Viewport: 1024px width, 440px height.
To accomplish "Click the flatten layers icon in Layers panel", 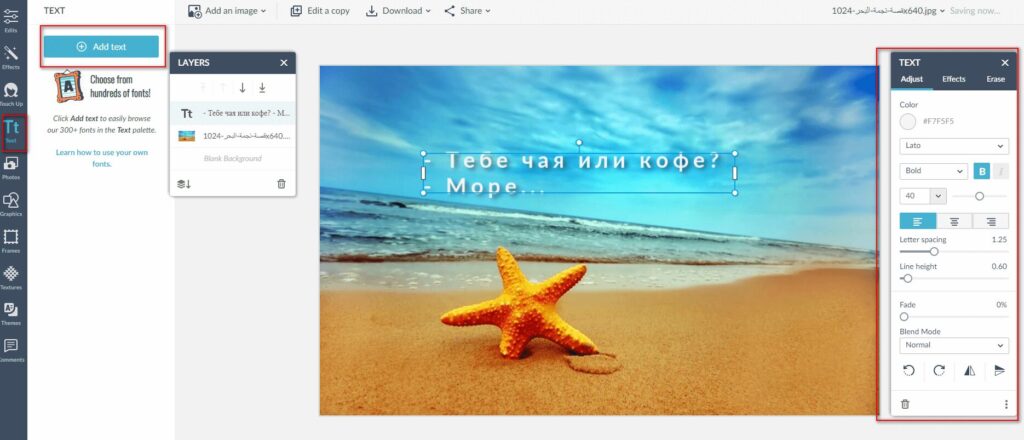I will (184, 184).
